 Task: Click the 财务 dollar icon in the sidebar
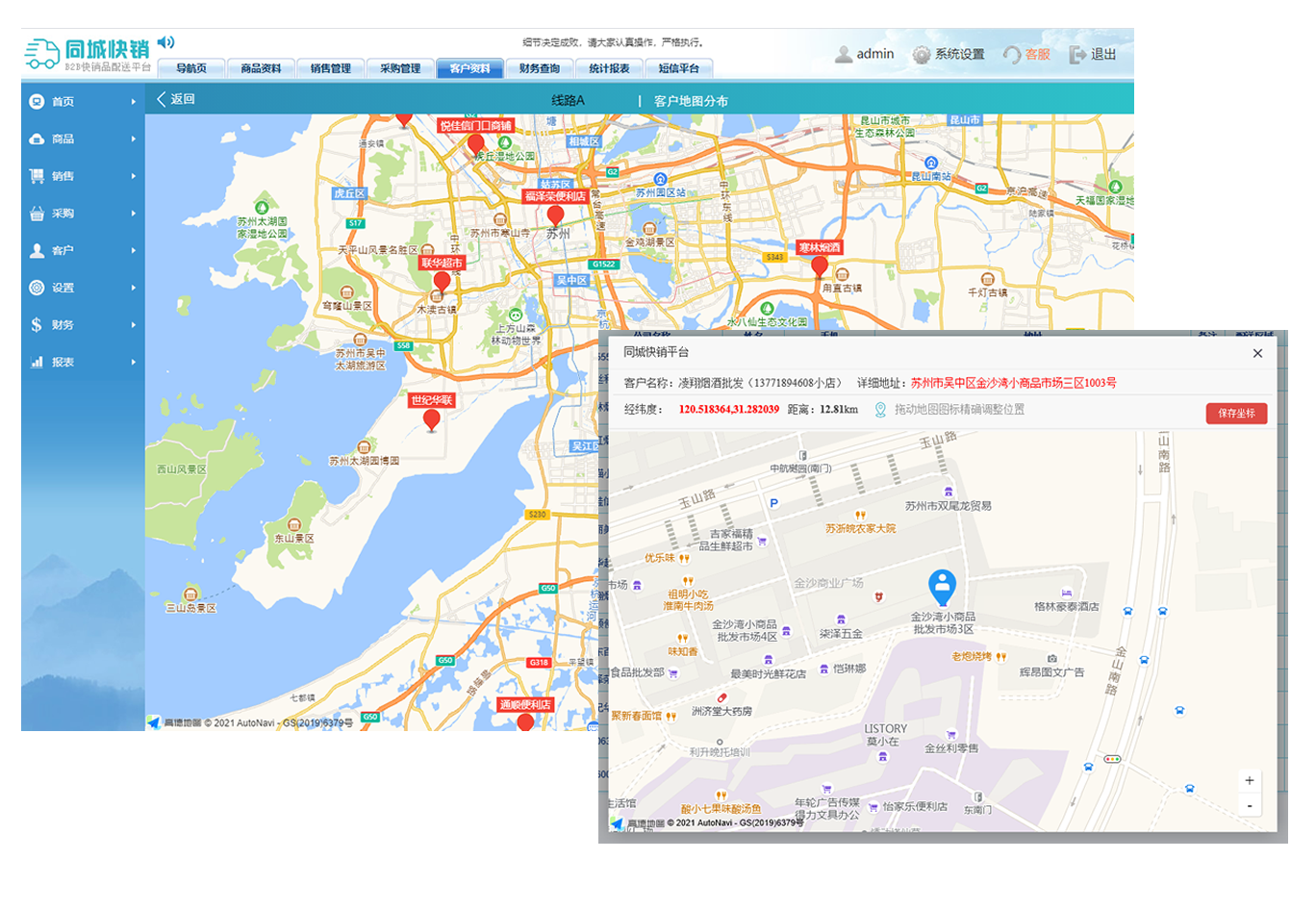37,325
